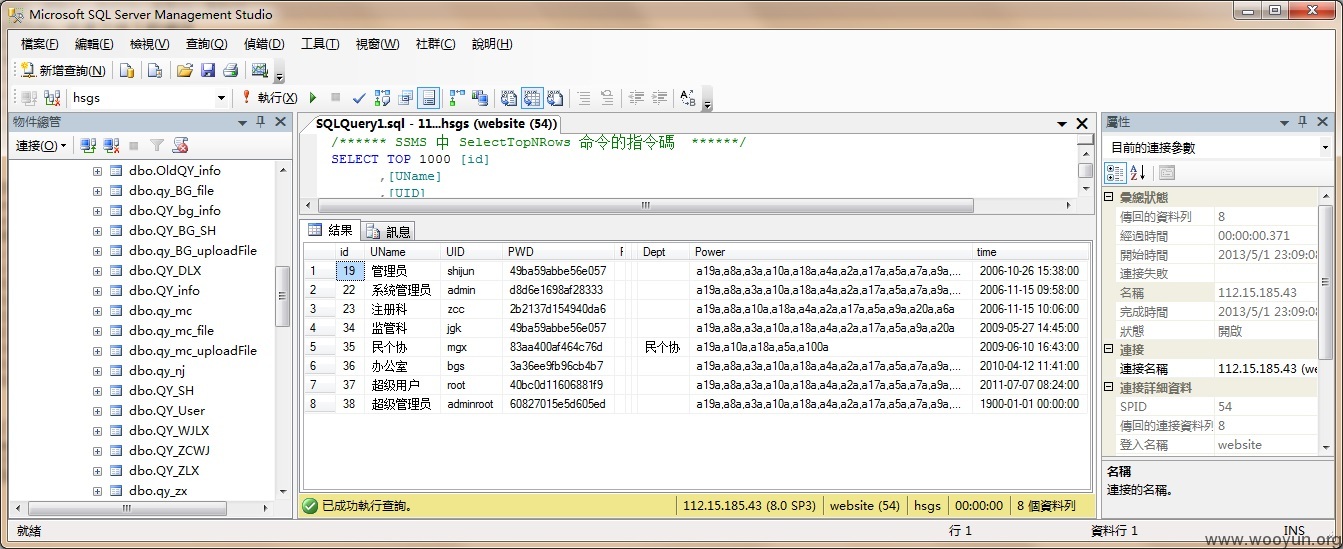The height and width of the screenshot is (549, 1343).
Task: Expand the dbo.qy_zx table node
Action: tap(97, 491)
